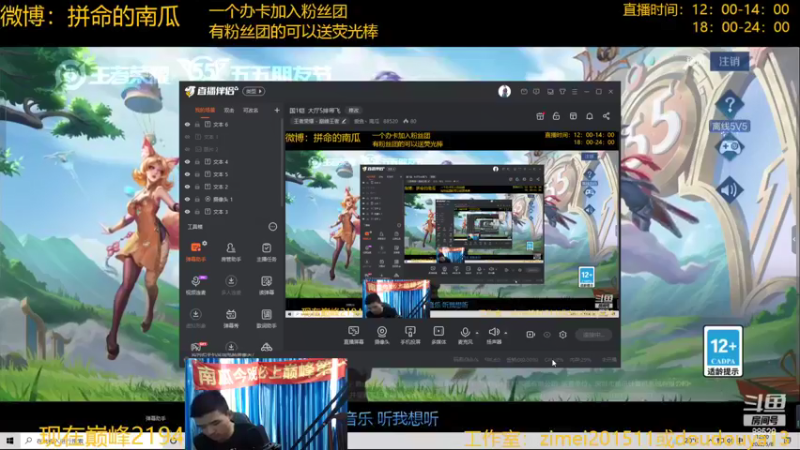The height and width of the screenshot is (450, 800).
Task: Toggle visibility of layer 文本 3
Action: click(x=187, y=212)
